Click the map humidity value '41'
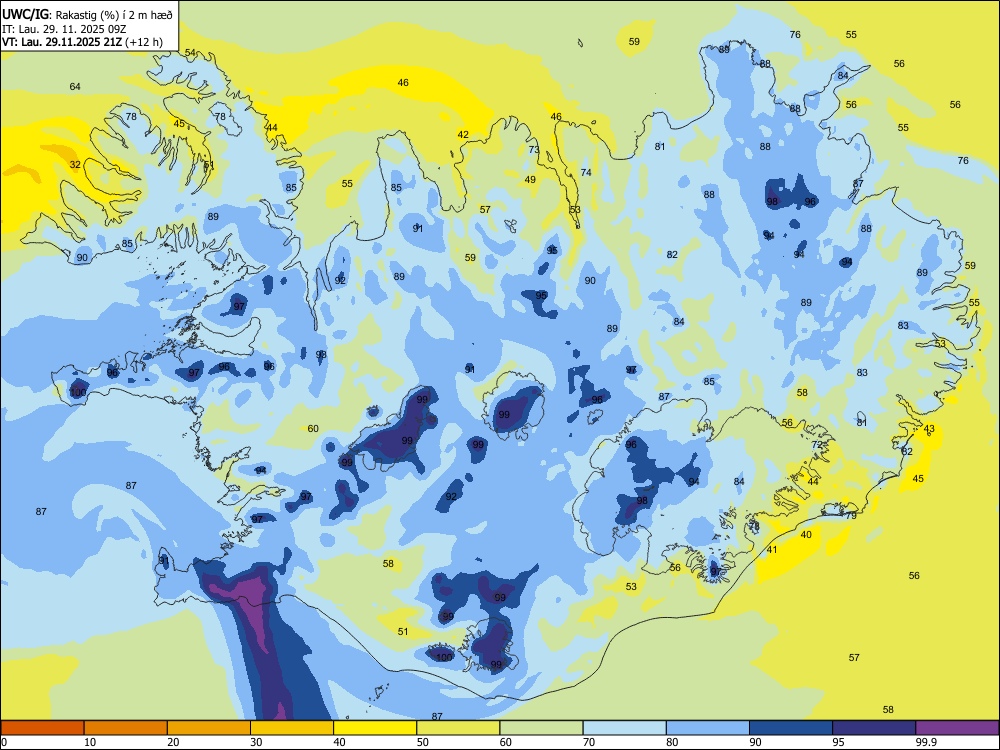This screenshot has width=1000, height=750. tap(772, 550)
